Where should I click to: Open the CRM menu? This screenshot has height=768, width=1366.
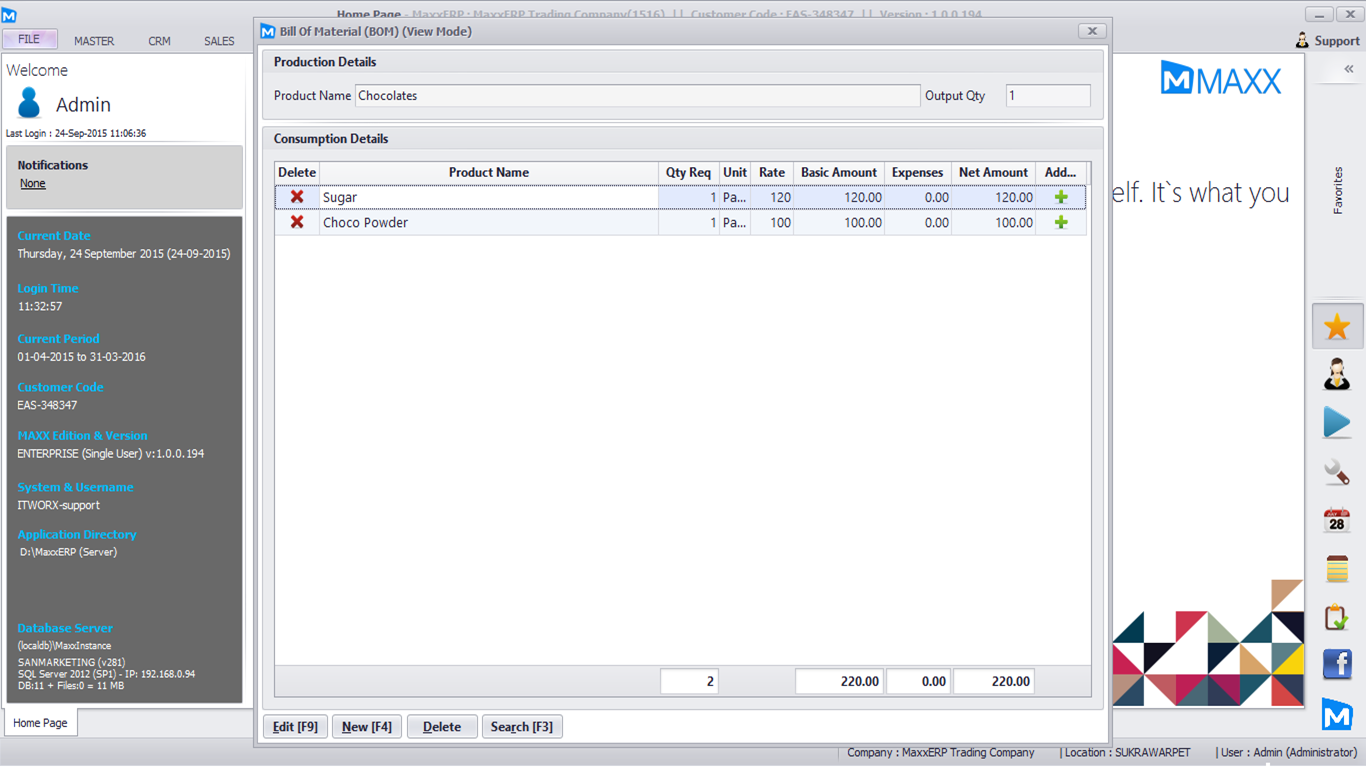click(x=159, y=41)
